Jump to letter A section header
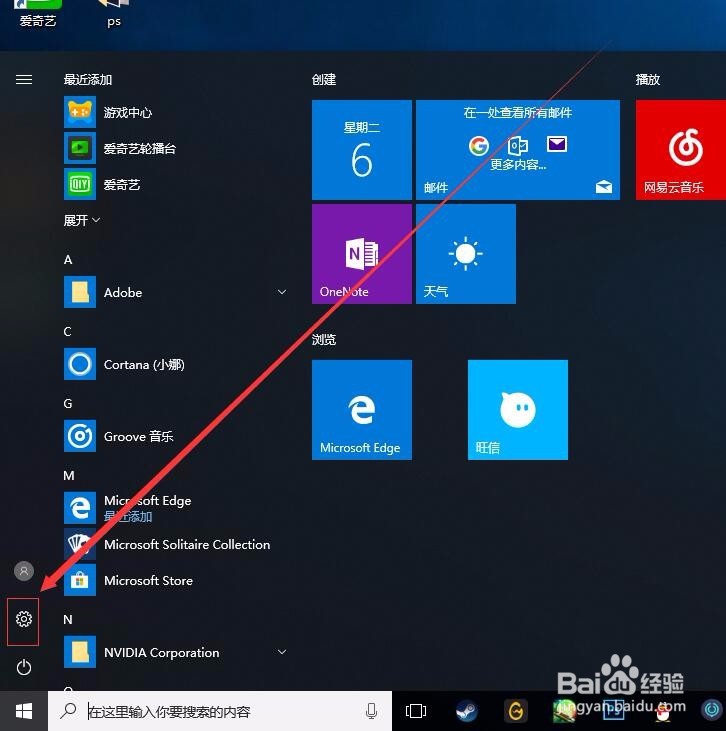Viewport: 726px width, 731px height. [x=68, y=259]
